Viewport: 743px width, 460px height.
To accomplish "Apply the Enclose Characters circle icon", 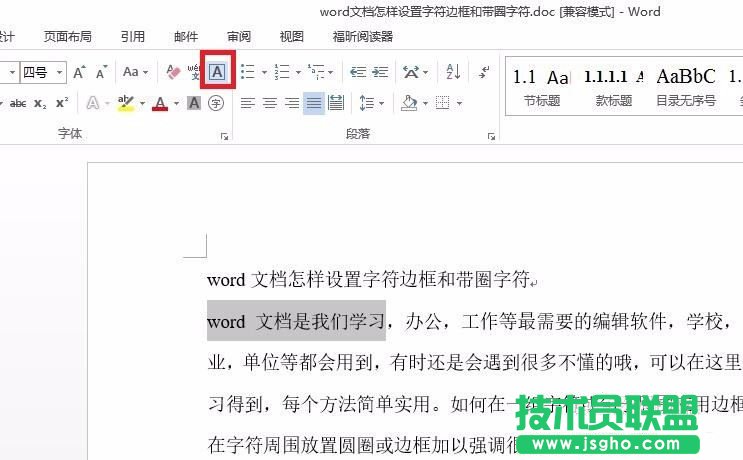I will coord(216,103).
